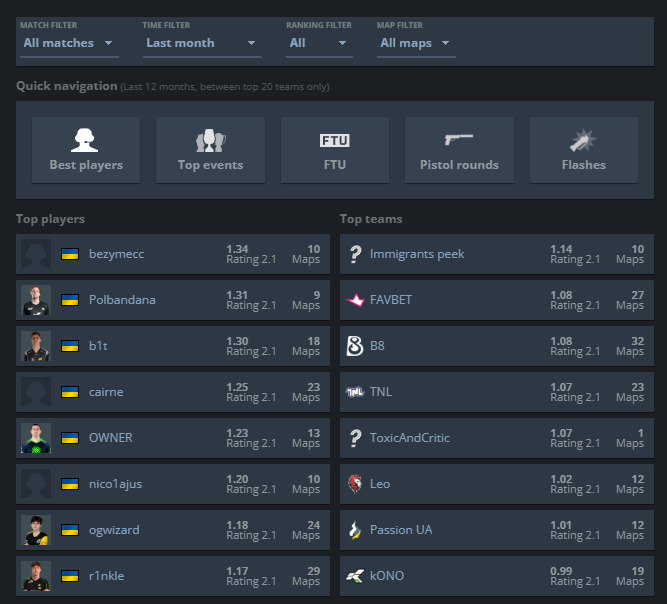
Task: Open the Ranking filter All dropdown
Action: (x=319, y=43)
